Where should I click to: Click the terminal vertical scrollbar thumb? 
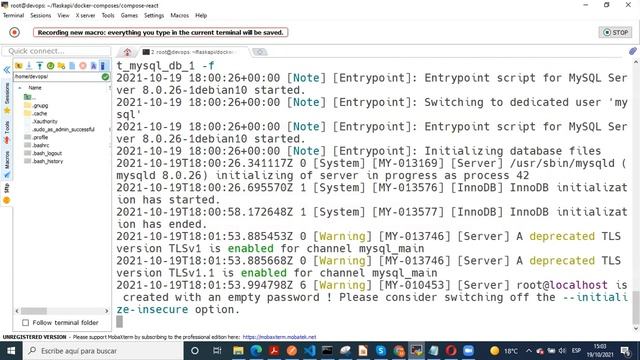click(636, 307)
